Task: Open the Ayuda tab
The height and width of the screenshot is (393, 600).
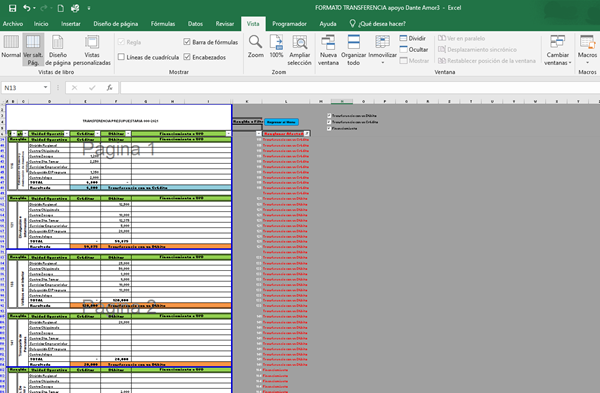Action: [328, 24]
